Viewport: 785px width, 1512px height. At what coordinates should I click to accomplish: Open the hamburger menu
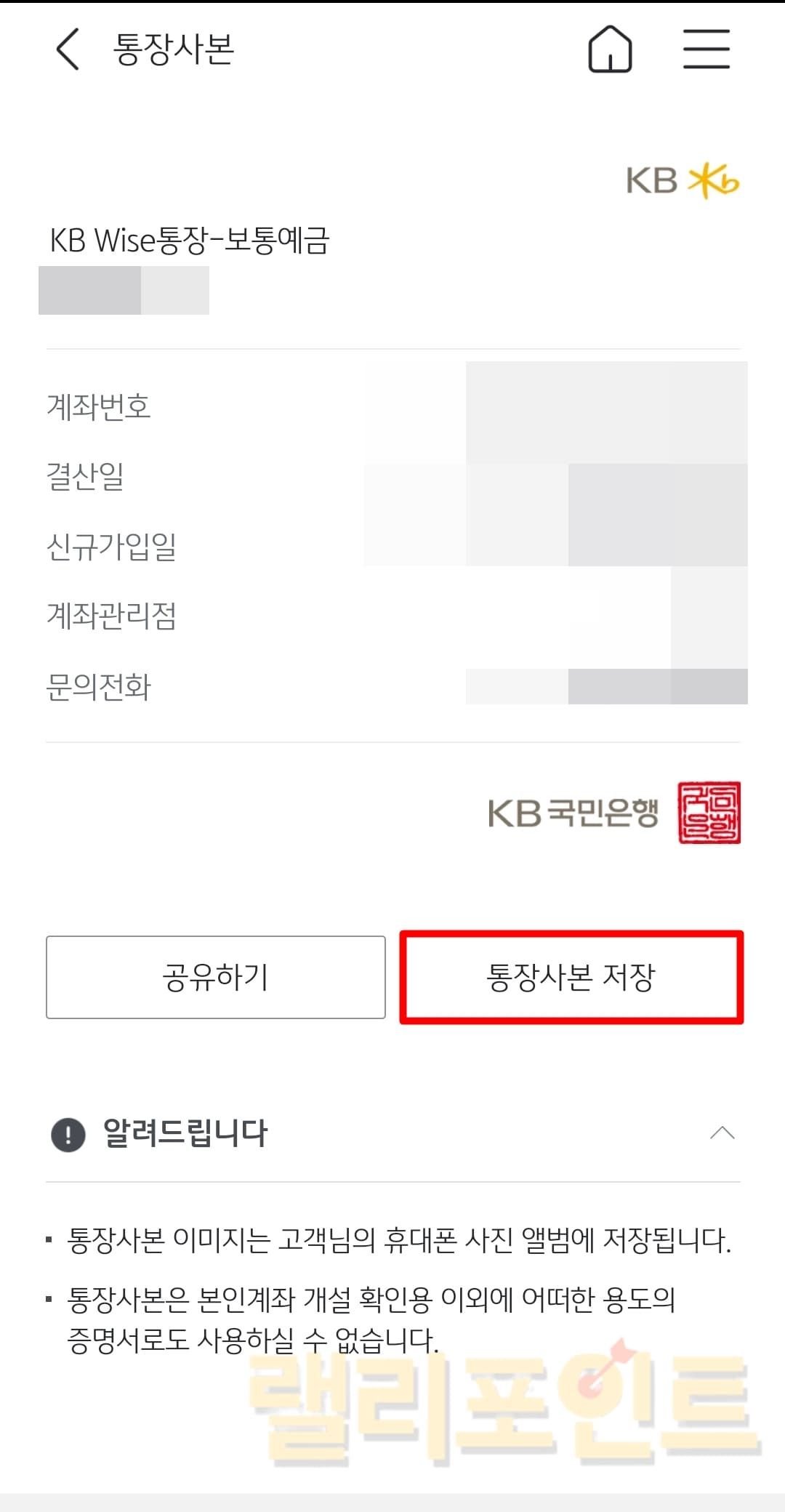[706, 49]
